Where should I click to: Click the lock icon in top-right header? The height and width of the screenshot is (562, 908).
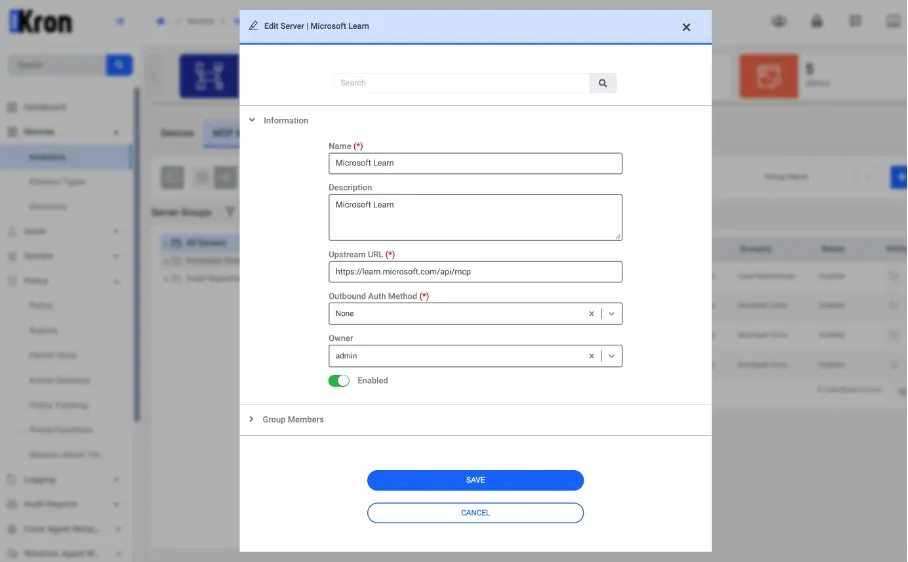pyautogui.click(x=817, y=22)
